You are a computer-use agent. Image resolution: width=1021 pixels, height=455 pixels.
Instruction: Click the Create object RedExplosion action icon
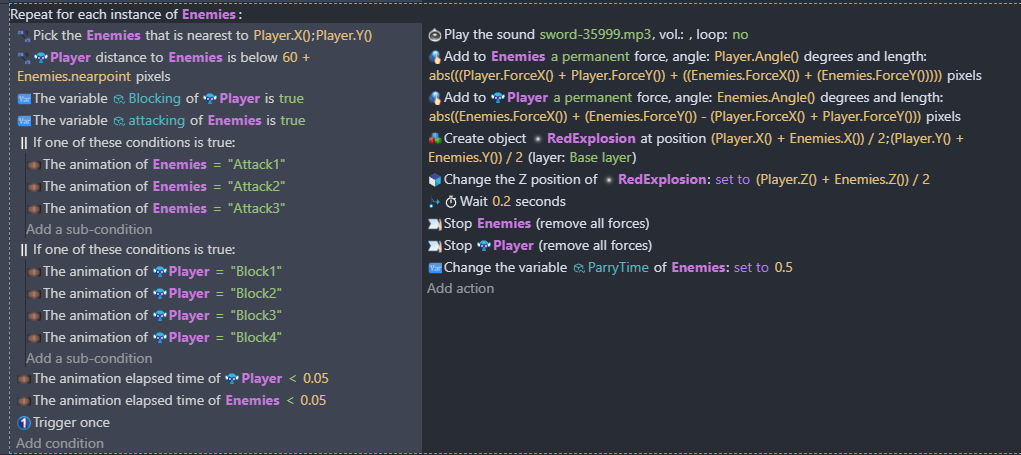[434, 138]
